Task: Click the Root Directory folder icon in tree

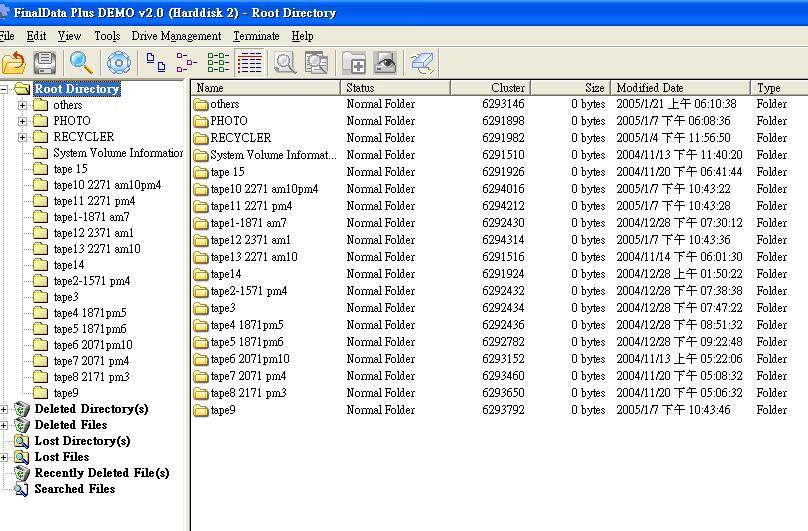Action: pos(22,89)
